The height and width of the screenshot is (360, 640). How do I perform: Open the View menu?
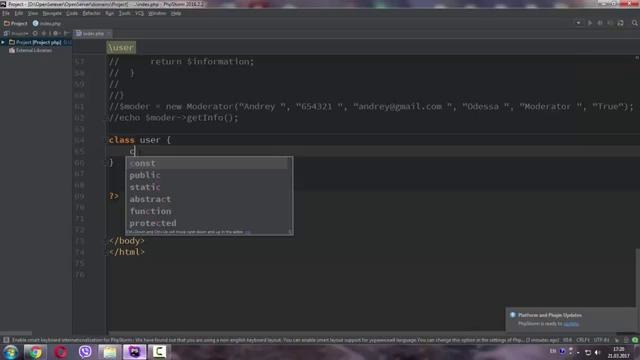(x=33, y=13)
